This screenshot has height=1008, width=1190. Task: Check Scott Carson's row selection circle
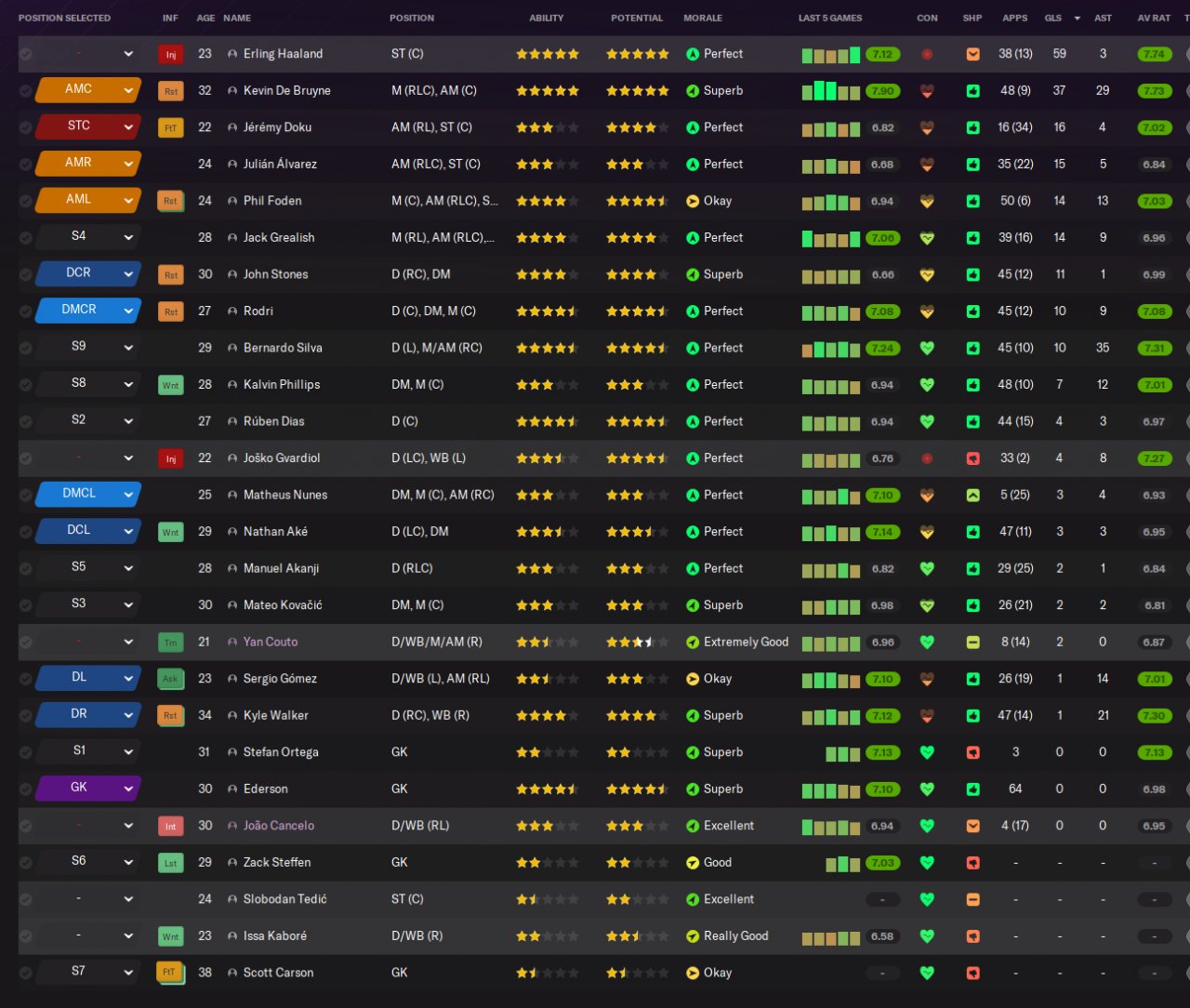click(x=26, y=973)
